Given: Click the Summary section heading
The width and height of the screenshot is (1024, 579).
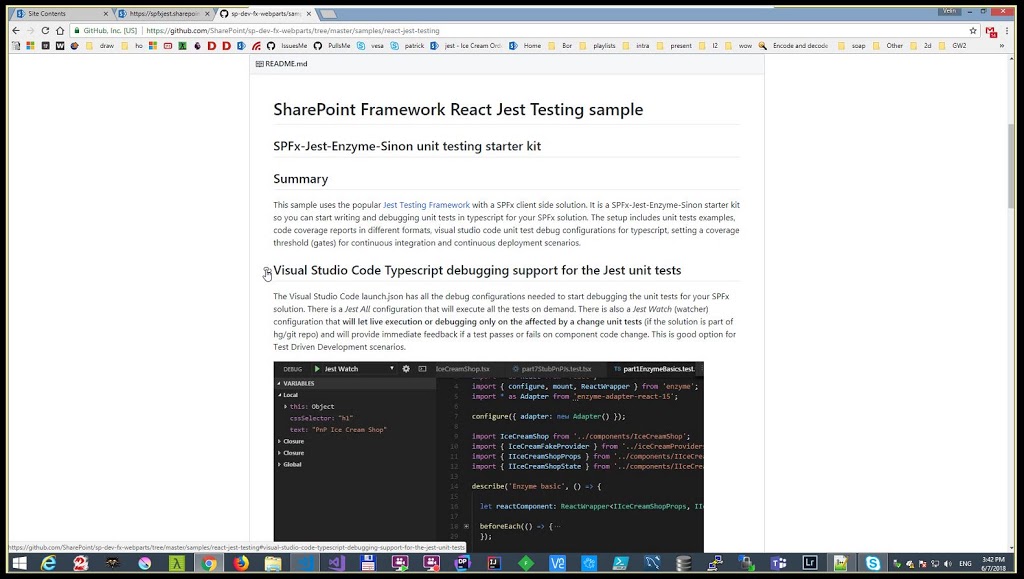Looking at the screenshot, I should (x=300, y=179).
